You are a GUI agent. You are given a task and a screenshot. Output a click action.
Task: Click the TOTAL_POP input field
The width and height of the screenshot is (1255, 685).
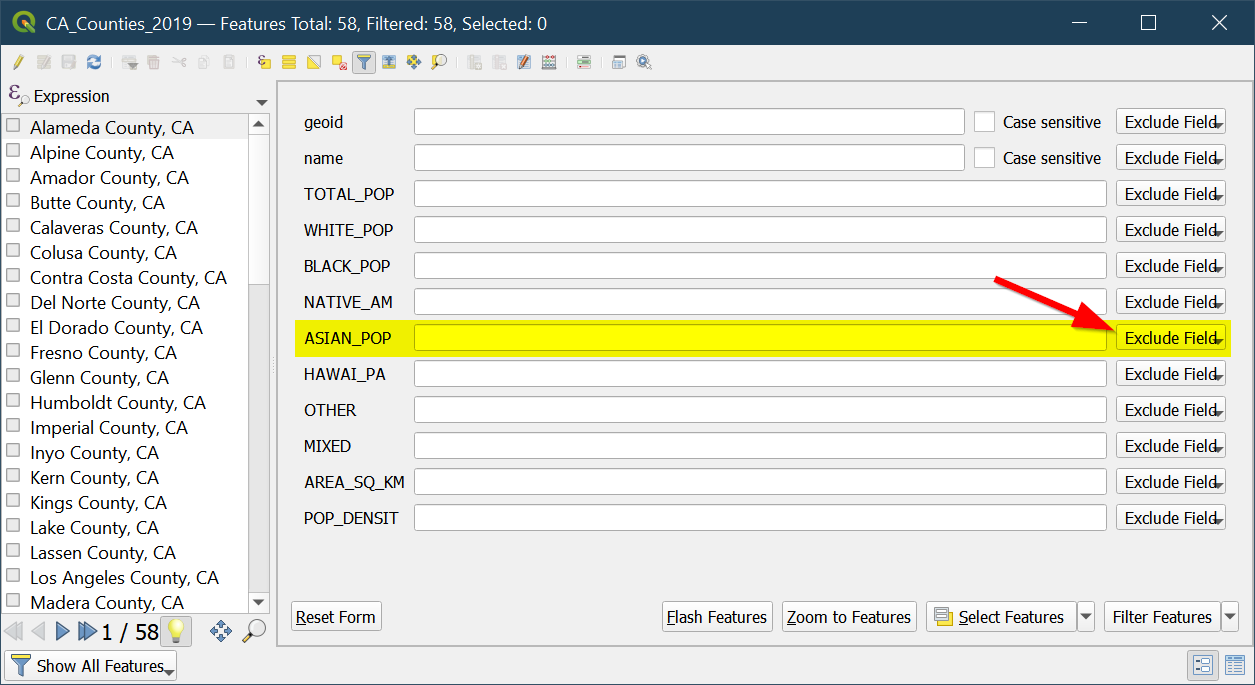pos(760,194)
